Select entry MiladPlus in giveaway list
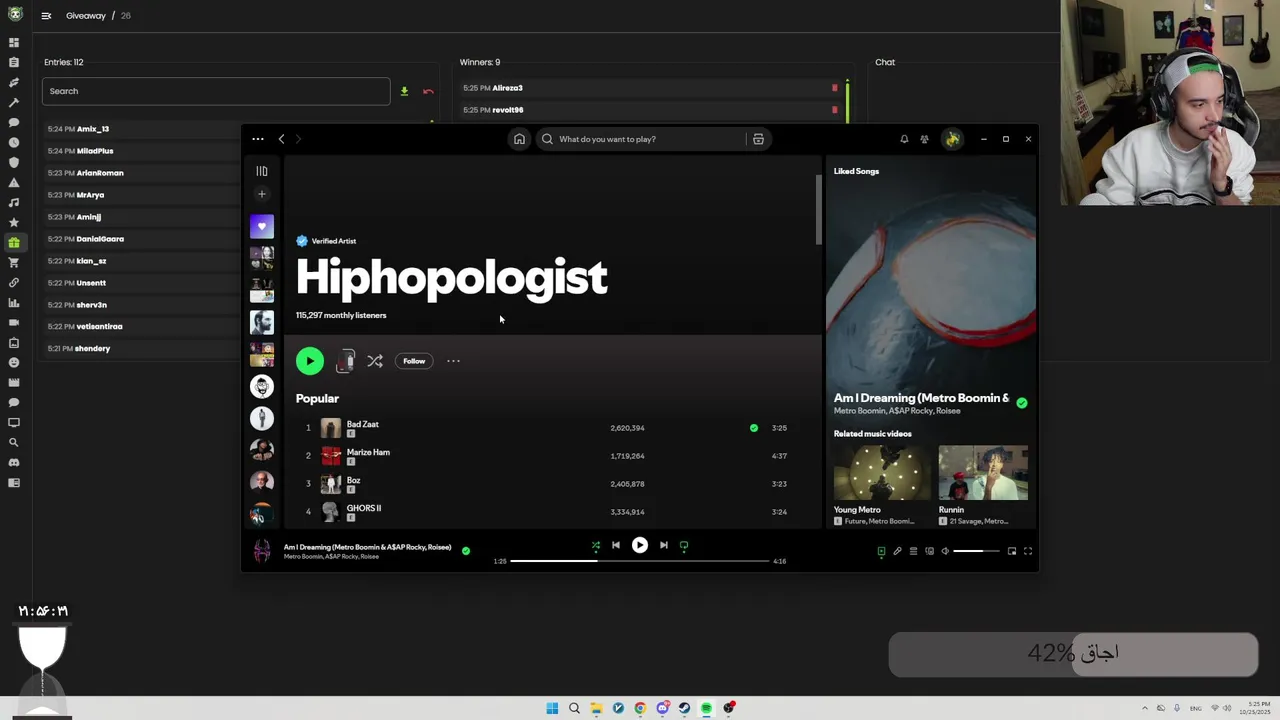Viewport: 1280px width, 720px height. tap(95, 151)
